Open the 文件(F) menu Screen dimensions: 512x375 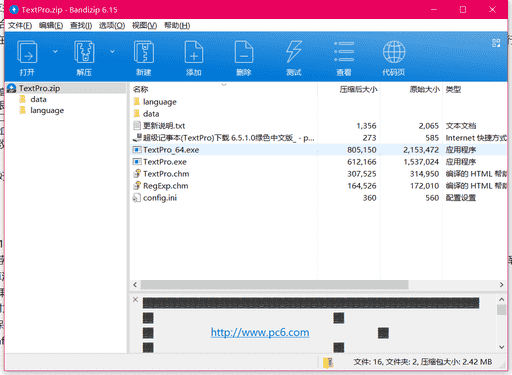point(20,26)
